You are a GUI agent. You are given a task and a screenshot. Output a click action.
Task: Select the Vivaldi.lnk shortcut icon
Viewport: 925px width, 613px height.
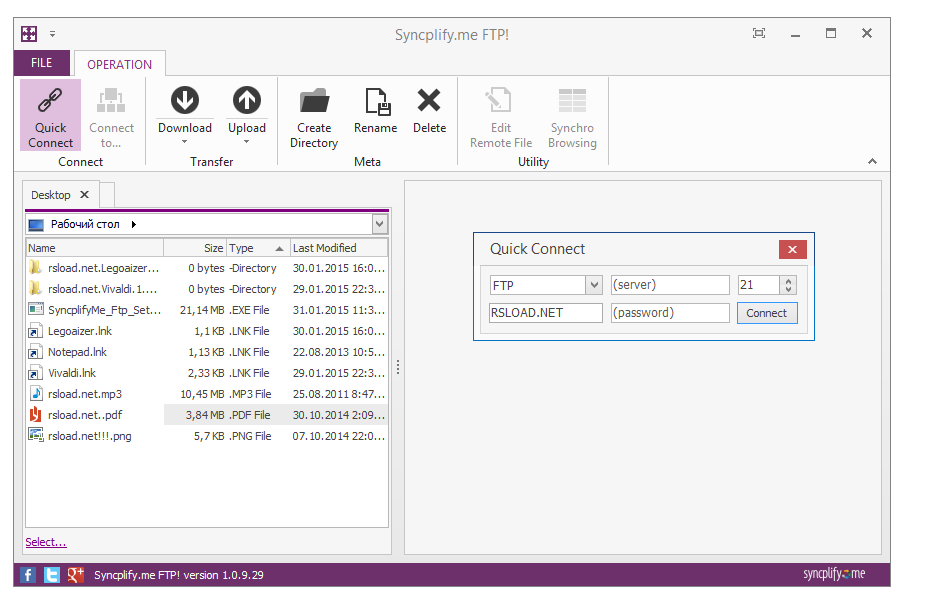[x=35, y=373]
